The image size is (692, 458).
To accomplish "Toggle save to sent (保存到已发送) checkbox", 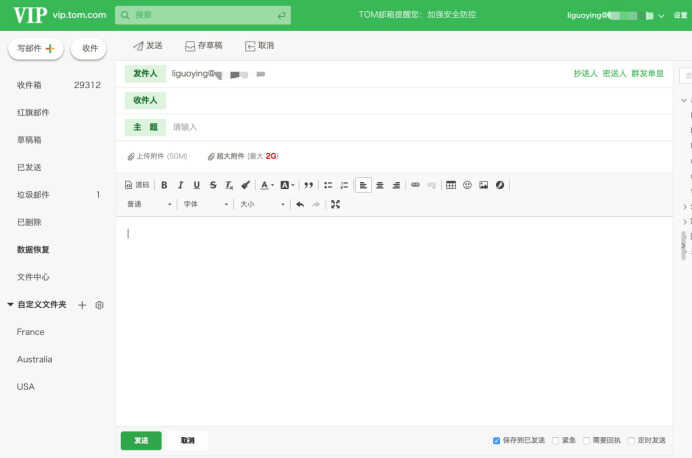I will 496,440.
